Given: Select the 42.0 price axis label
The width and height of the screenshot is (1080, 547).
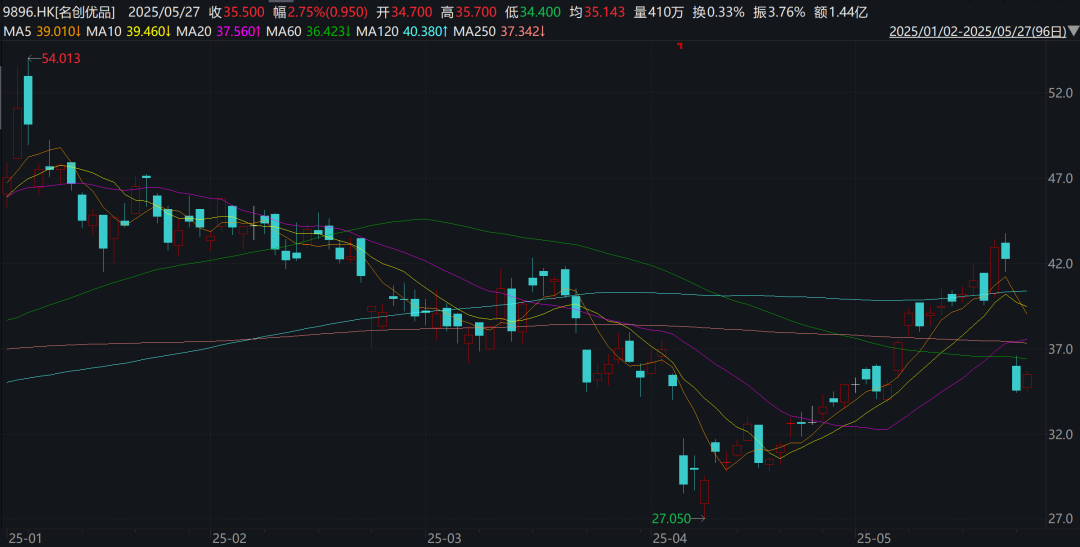Looking at the screenshot, I should coord(1059,264).
